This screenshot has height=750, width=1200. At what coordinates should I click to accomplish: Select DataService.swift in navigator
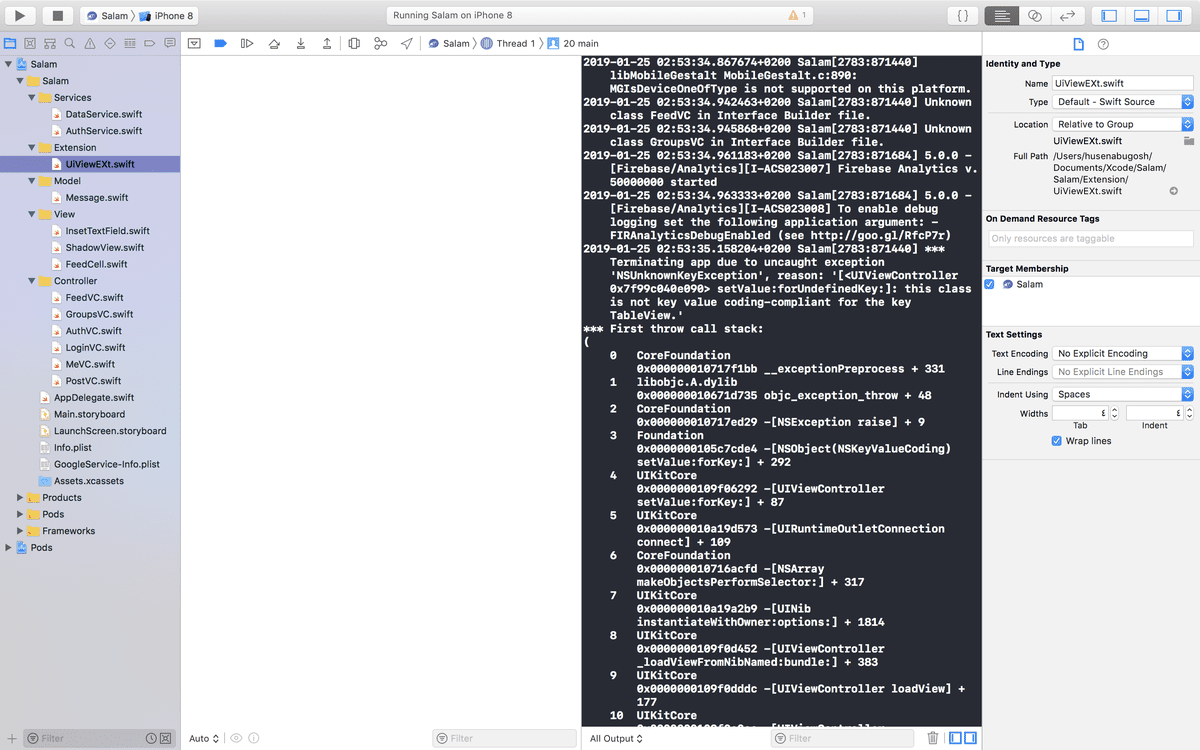(x=104, y=114)
